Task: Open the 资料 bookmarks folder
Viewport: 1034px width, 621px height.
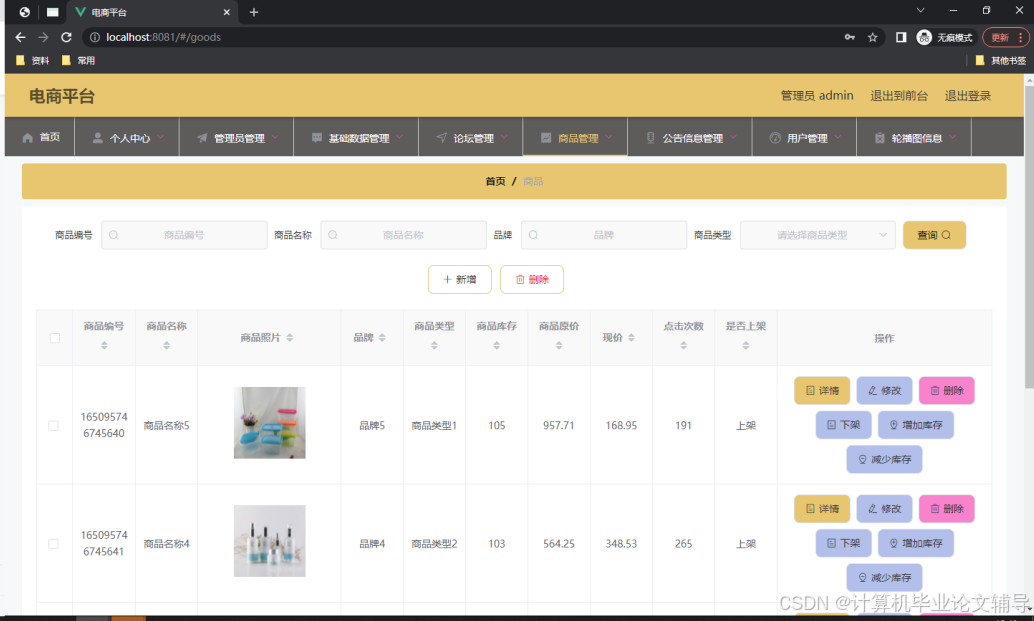Action: point(33,61)
